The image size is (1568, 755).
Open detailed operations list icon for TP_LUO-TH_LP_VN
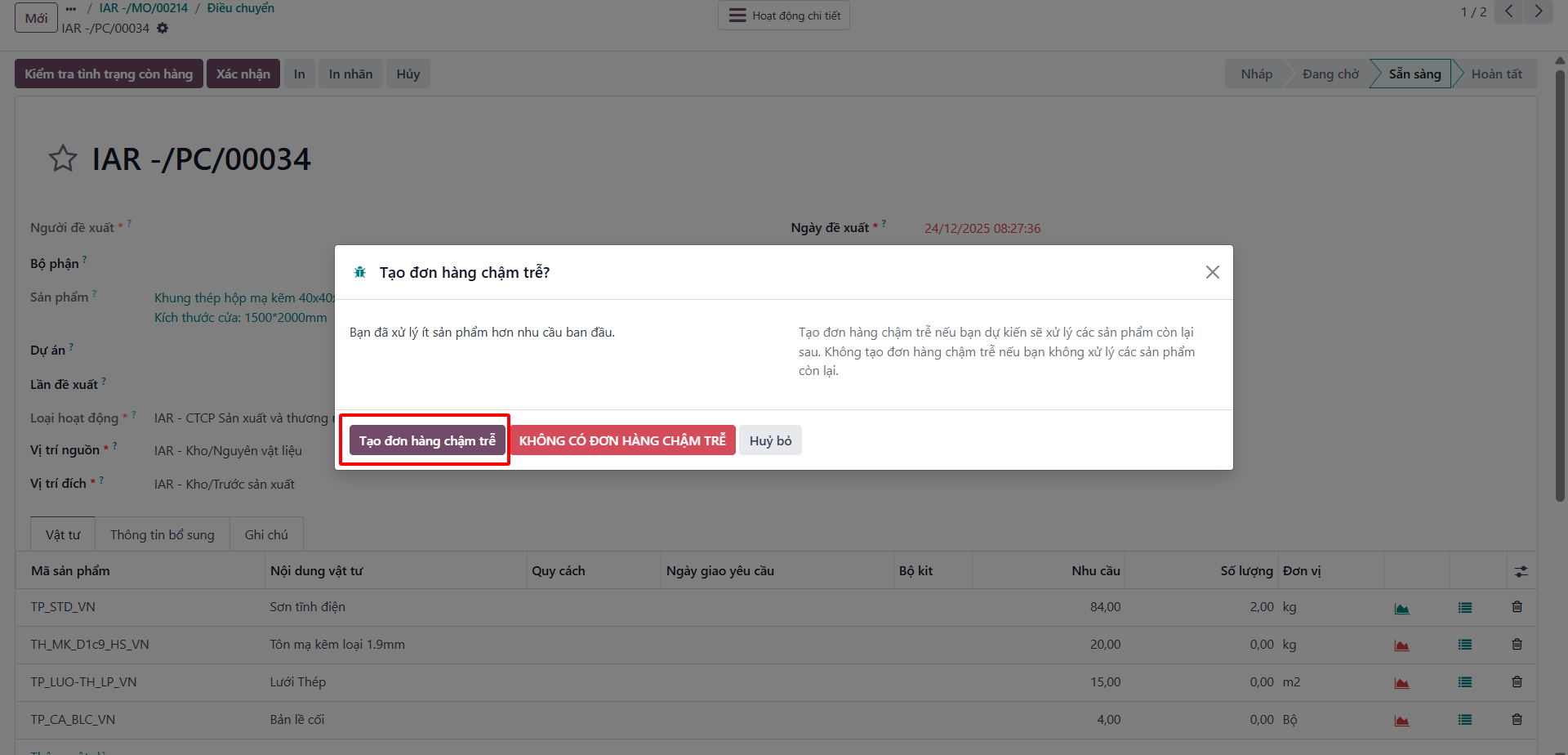pyautogui.click(x=1465, y=682)
